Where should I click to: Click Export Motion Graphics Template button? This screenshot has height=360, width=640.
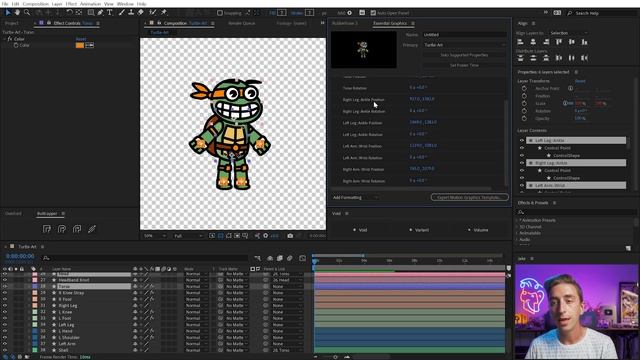[469, 198]
